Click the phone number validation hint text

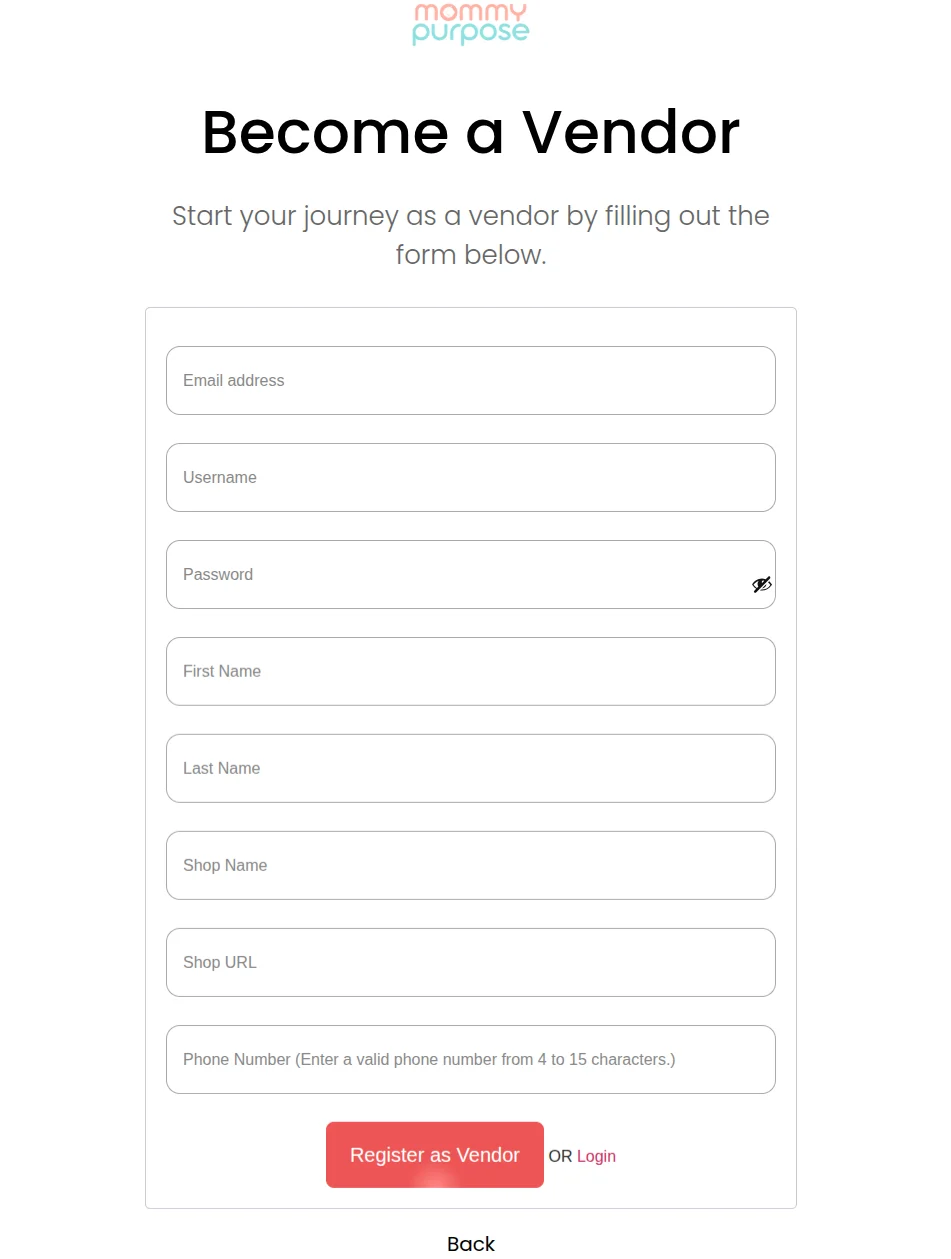tap(428, 1059)
